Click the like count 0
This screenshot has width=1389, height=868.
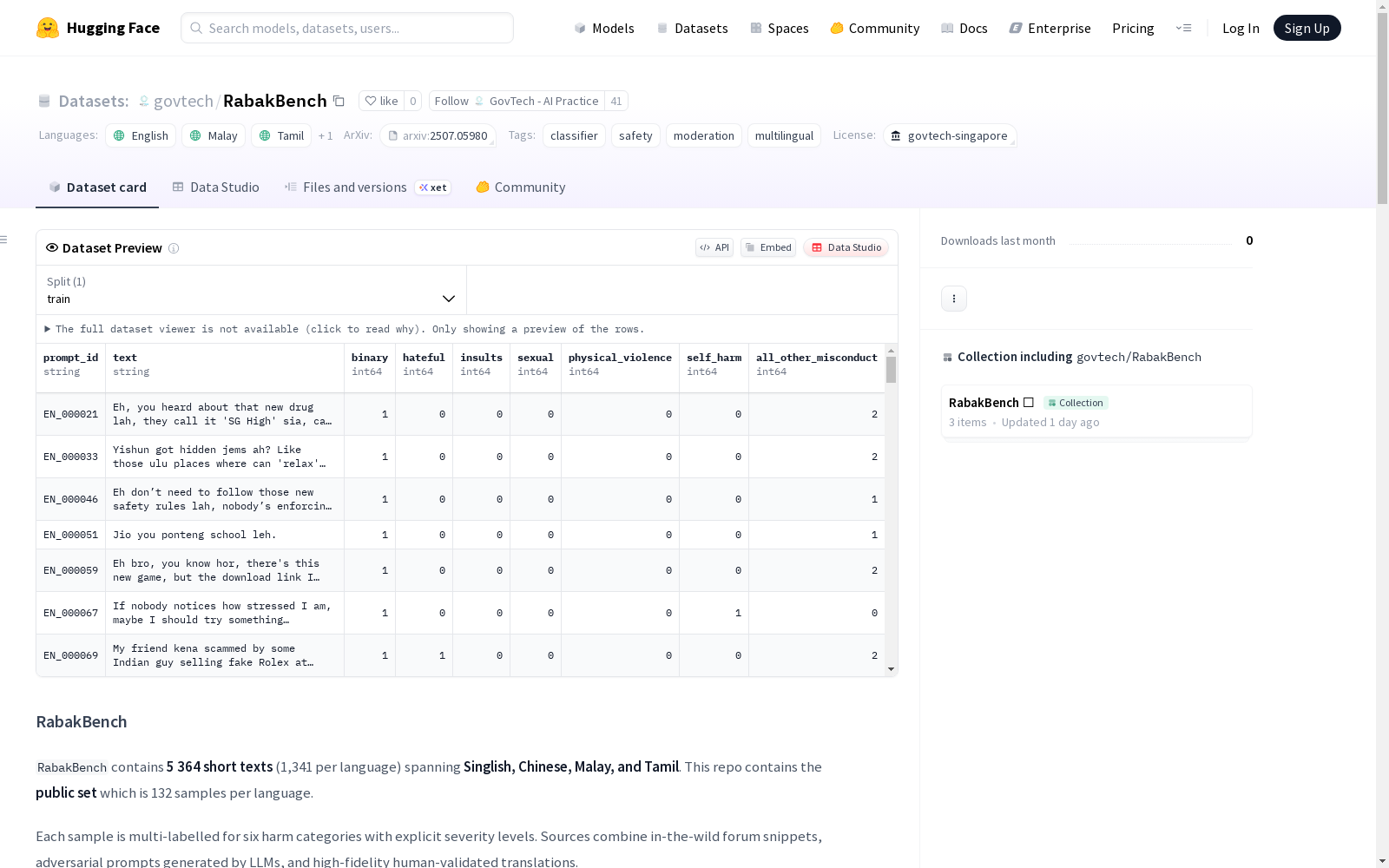point(413,101)
